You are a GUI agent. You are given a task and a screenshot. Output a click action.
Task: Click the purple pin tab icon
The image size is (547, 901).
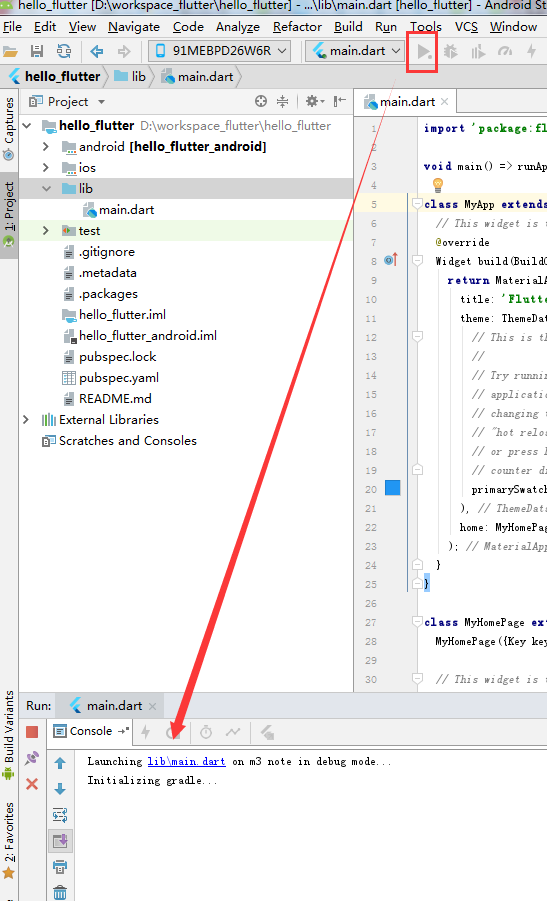[32, 758]
